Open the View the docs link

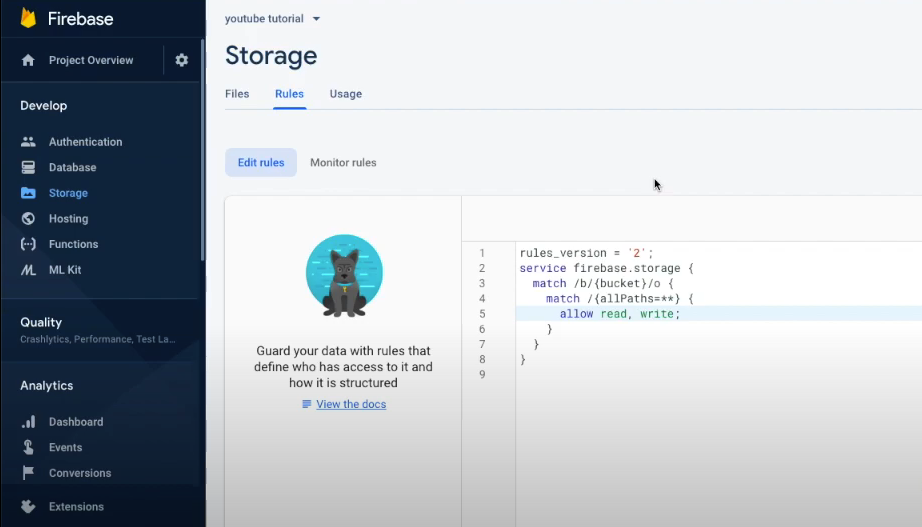[351, 404]
